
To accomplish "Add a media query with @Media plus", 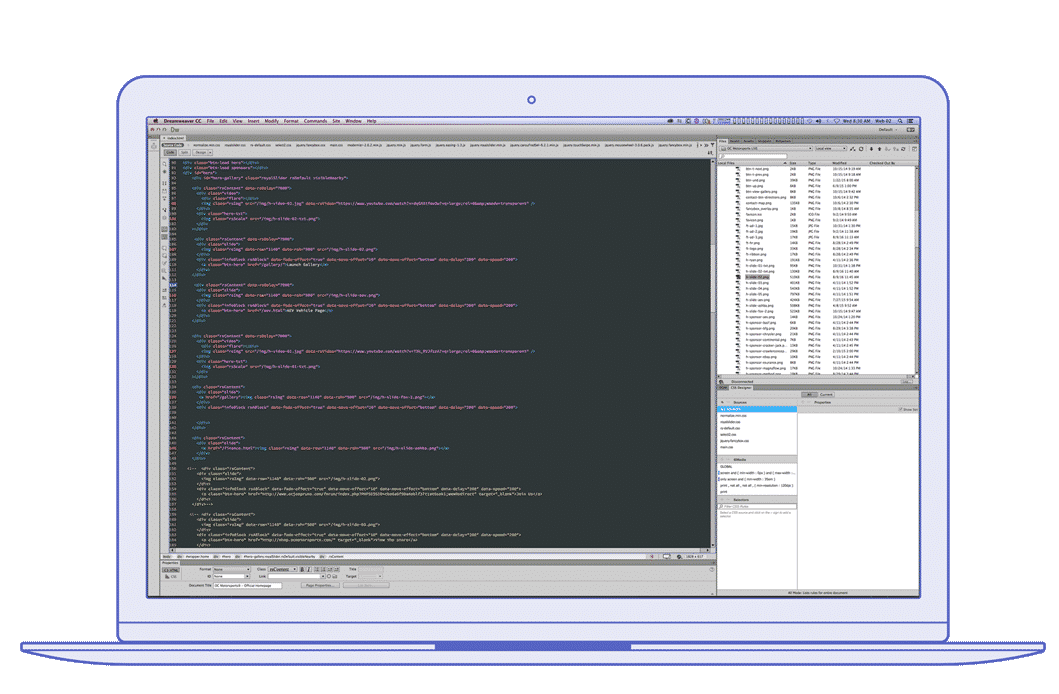I will click(x=722, y=459).
